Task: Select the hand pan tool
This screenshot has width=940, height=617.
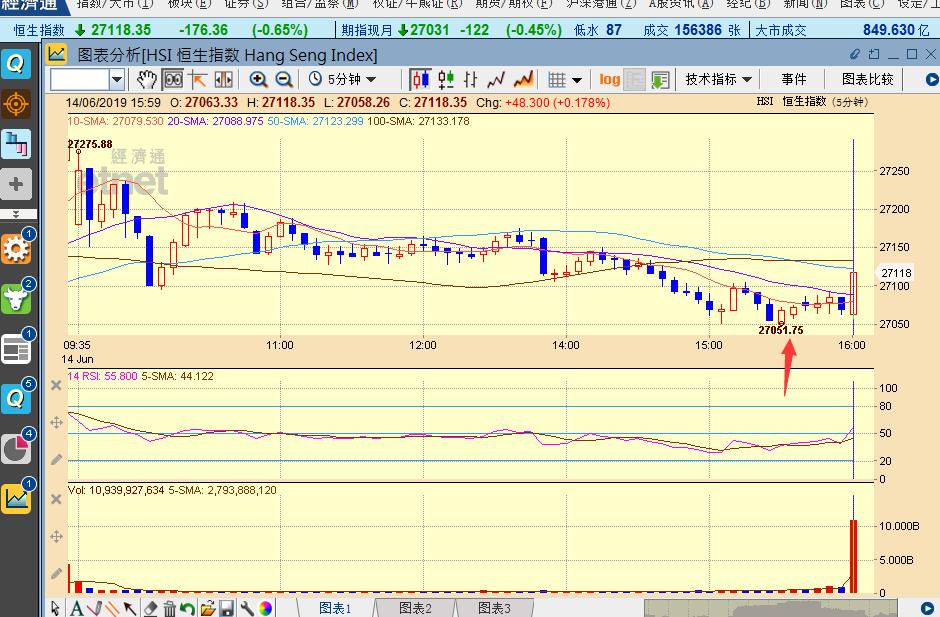Action: click(x=147, y=79)
